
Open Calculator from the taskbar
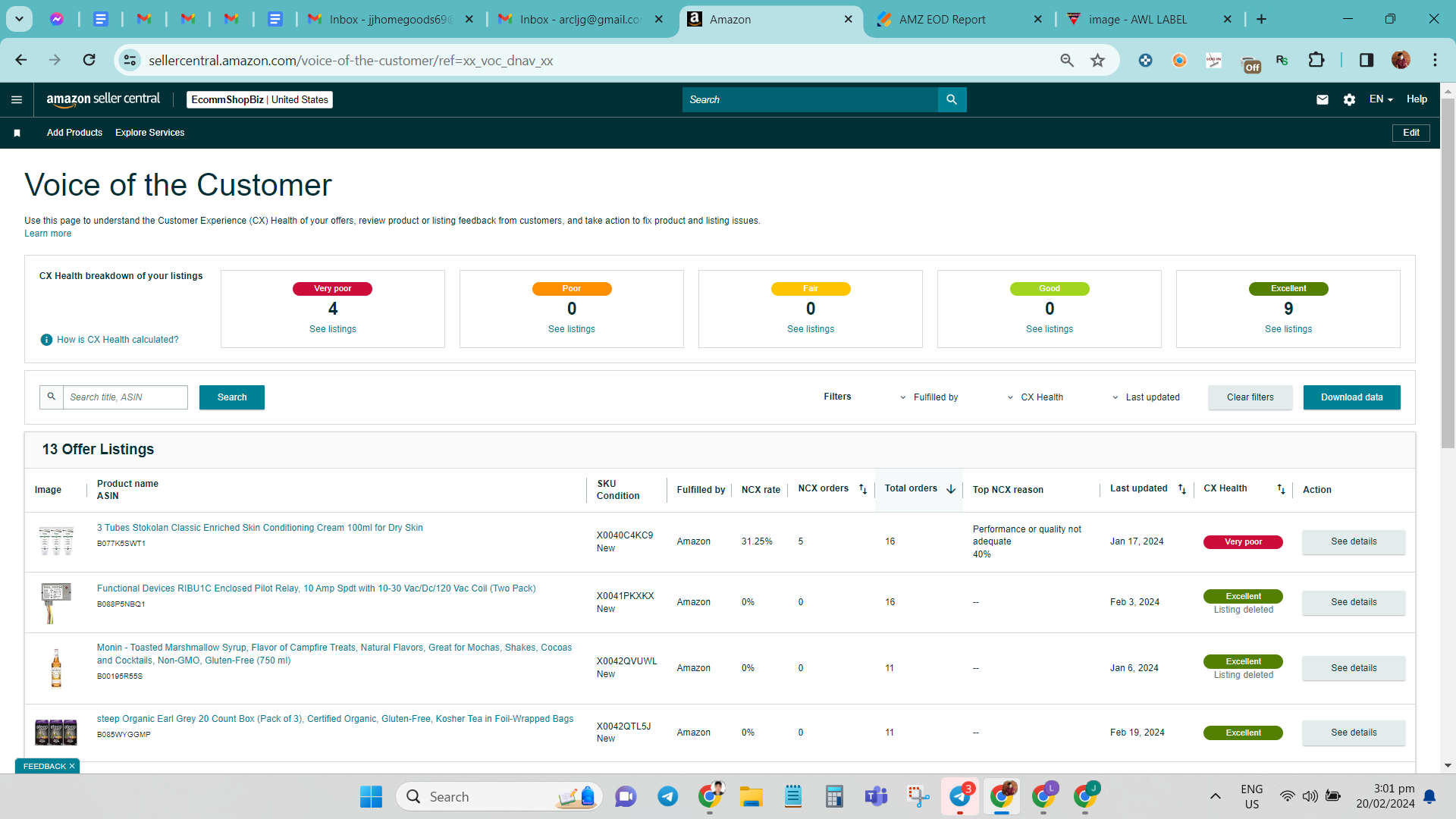pos(834,796)
